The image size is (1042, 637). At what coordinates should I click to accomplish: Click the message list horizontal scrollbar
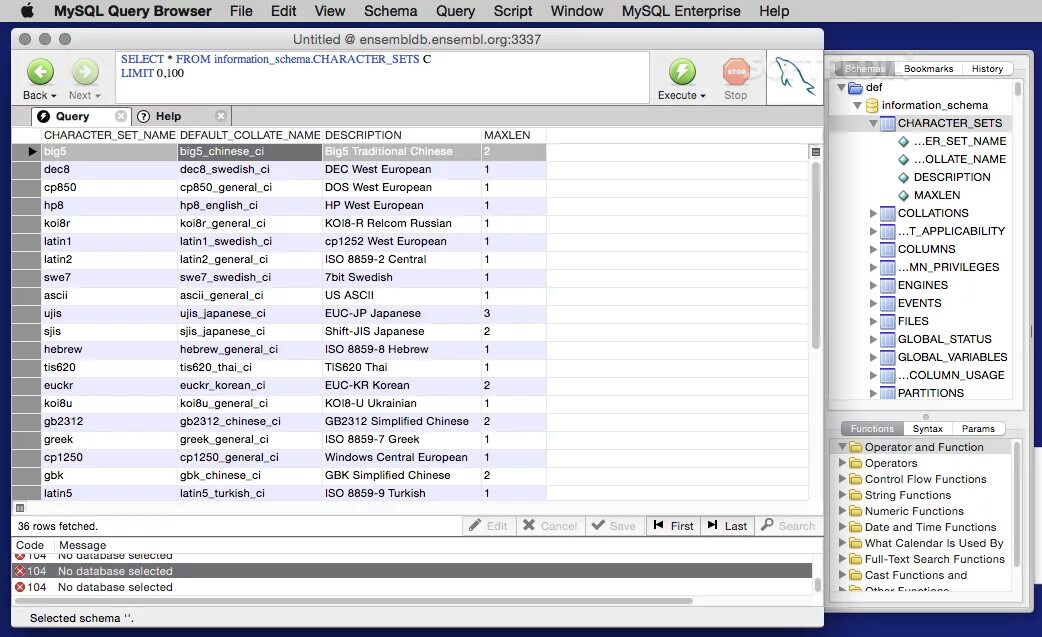click(x=354, y=600)
